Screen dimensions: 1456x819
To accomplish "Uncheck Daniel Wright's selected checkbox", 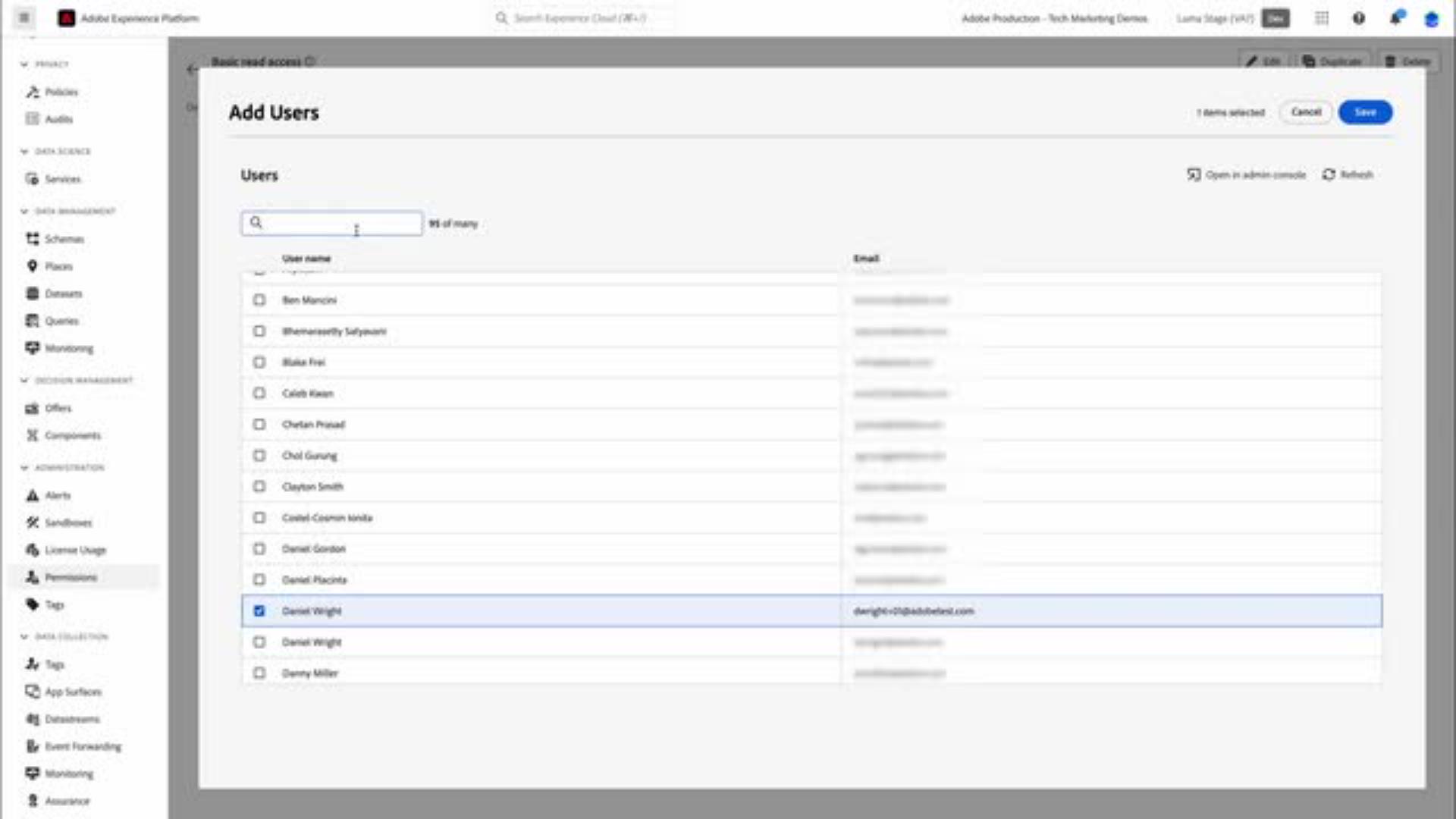I will pyautogui.click(x=259, y=610).
